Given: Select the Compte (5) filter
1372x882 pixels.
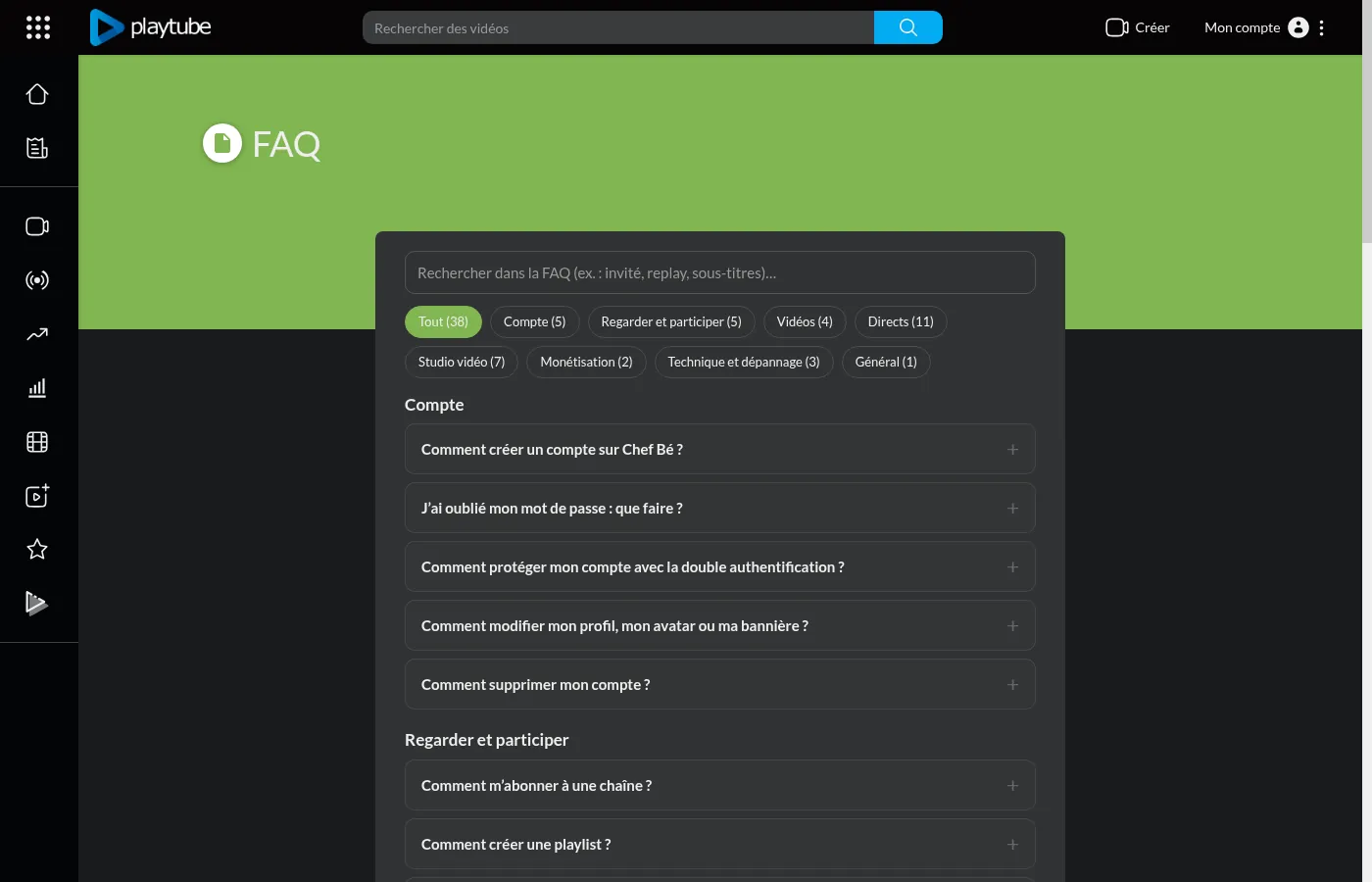Looking at the screenshot, I should click(x=535, y=321).
